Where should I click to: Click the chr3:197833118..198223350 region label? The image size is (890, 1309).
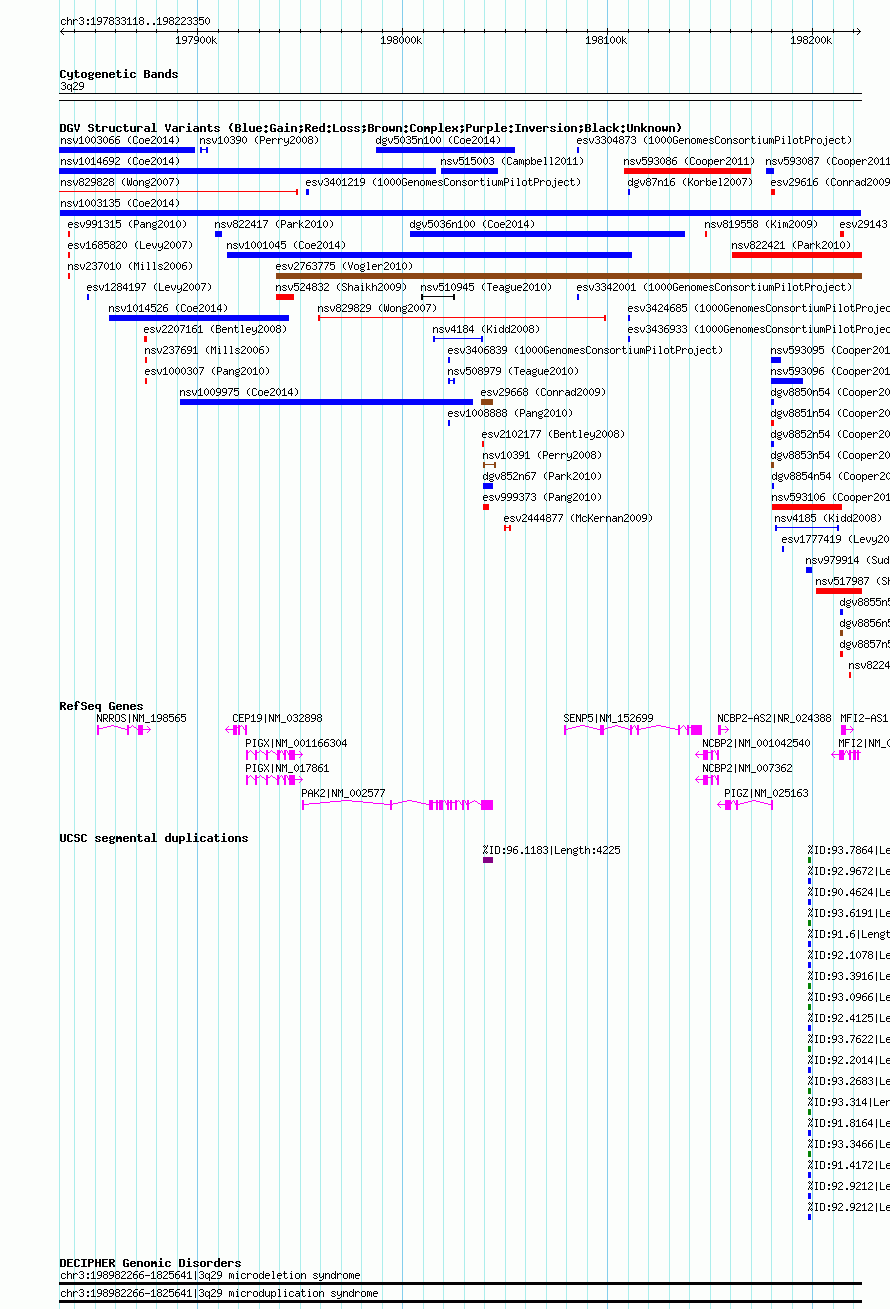(x=135, y=20)
